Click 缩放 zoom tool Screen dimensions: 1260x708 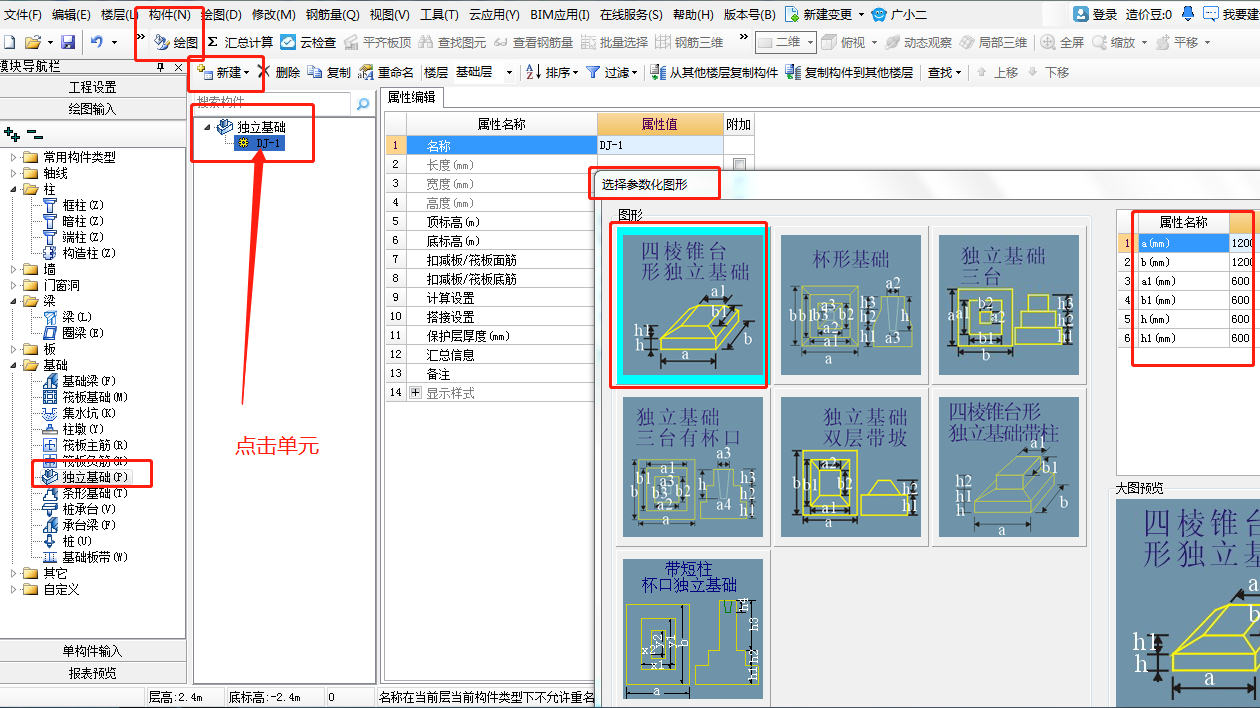click(x=1120, y=43)
